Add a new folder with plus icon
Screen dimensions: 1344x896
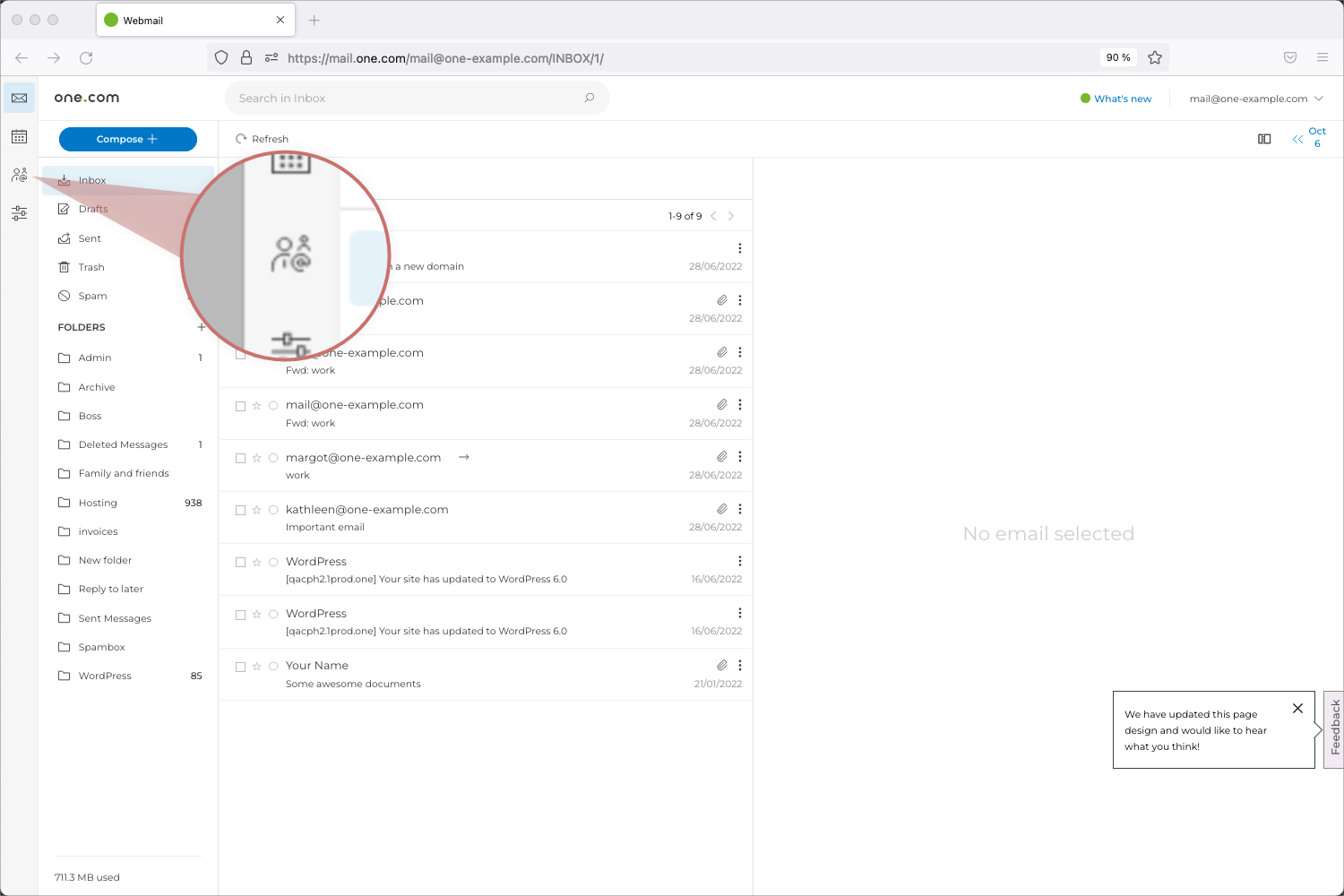pos(201,327)
